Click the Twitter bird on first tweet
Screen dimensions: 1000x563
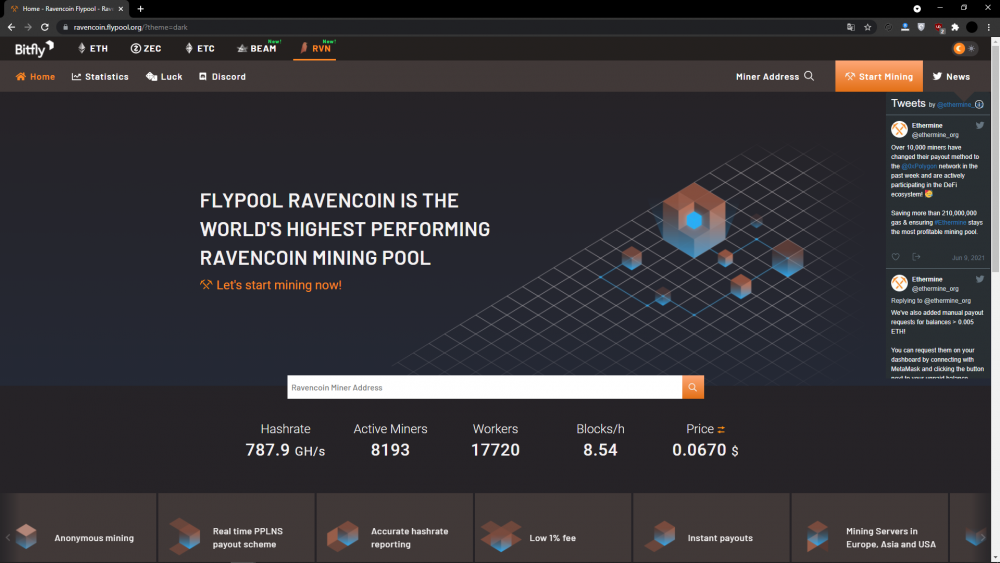click(x=980, y=126)
